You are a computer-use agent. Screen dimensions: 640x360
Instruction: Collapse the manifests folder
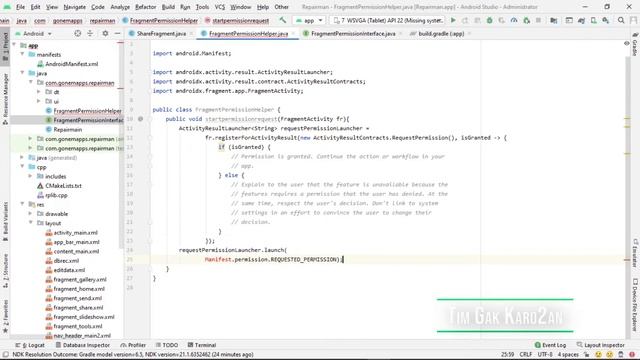tap(22, 54)
